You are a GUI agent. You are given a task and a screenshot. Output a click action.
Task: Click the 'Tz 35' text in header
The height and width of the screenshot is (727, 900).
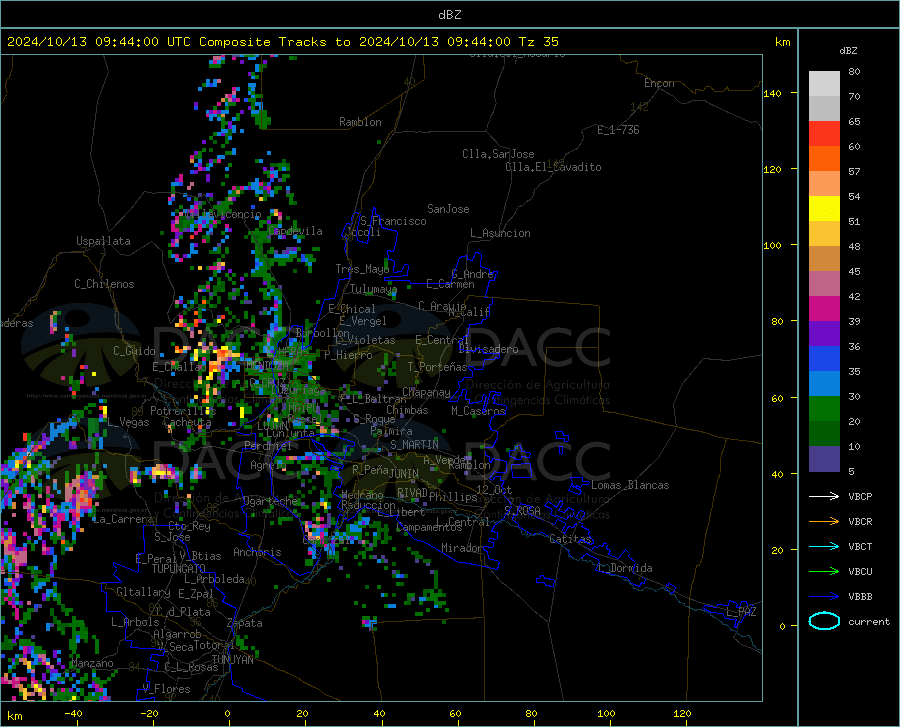pyautogui.click(x=538, y=42)
